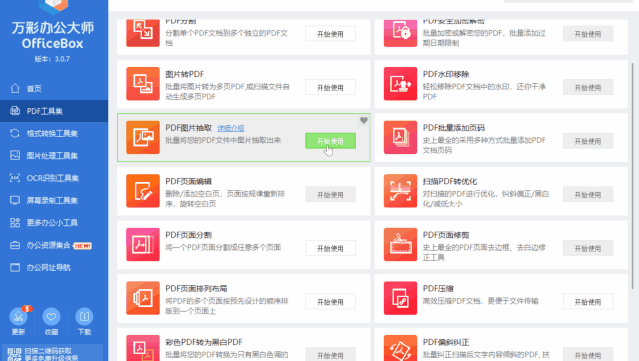The height and width of the screenshot is (361, 639).
Task: Click the PDF页面分割 tool icon
Action: pyautogui.click(x=143, y=244)
